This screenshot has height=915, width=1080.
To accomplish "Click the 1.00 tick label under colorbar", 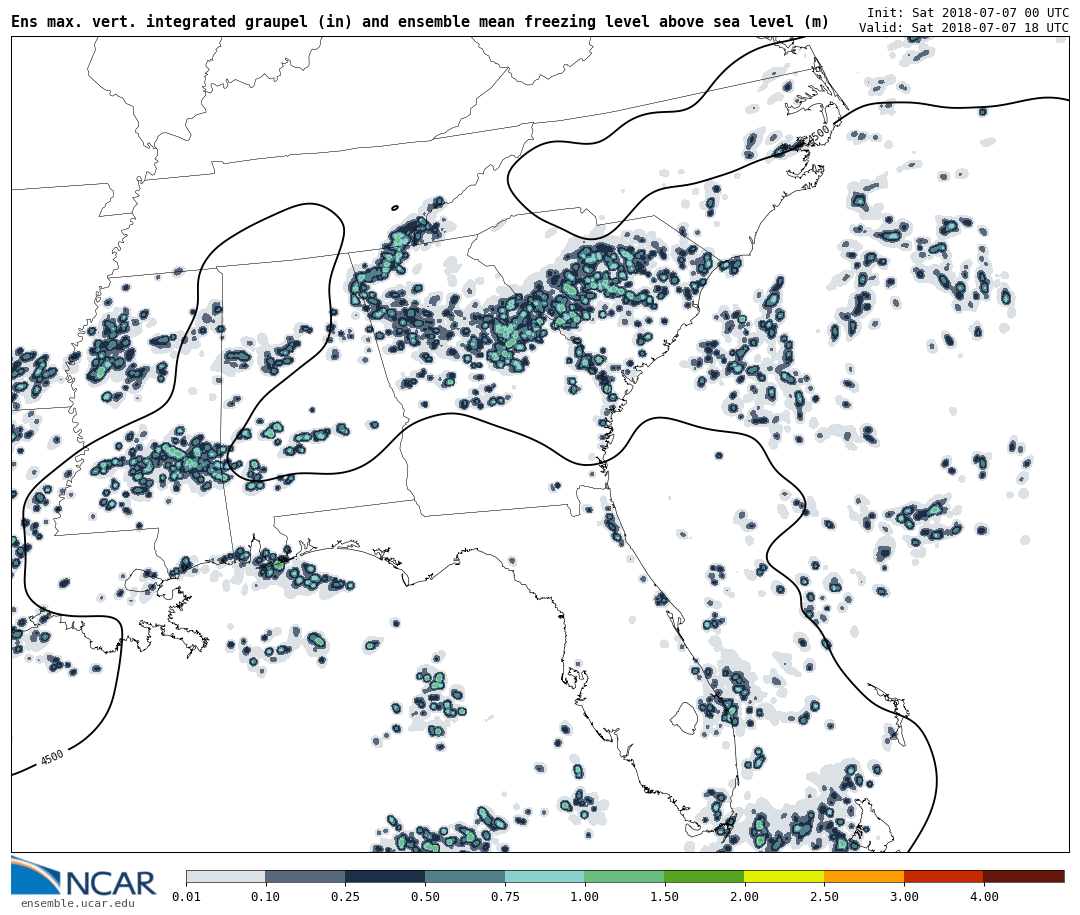I will [x=584, y=897].
